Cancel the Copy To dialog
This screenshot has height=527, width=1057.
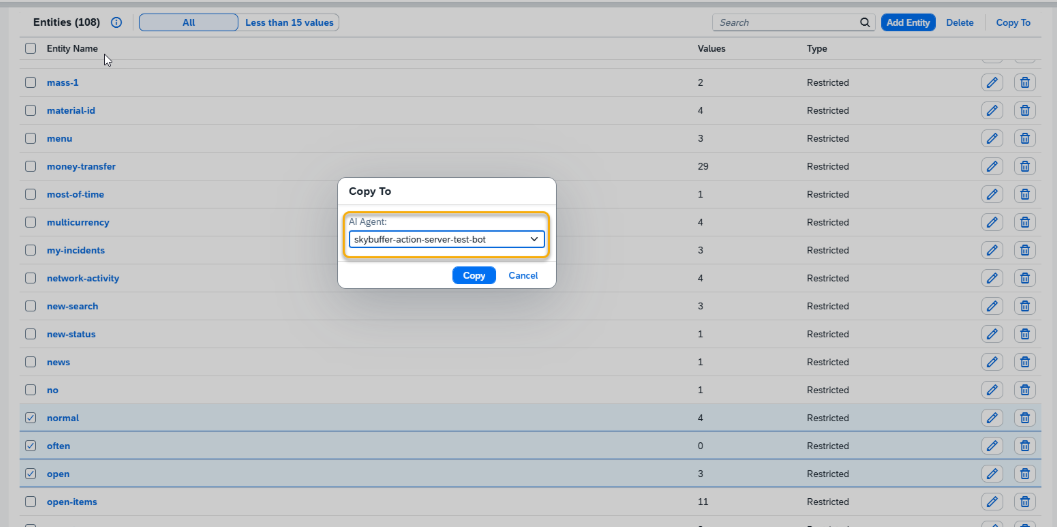point(523,276)
